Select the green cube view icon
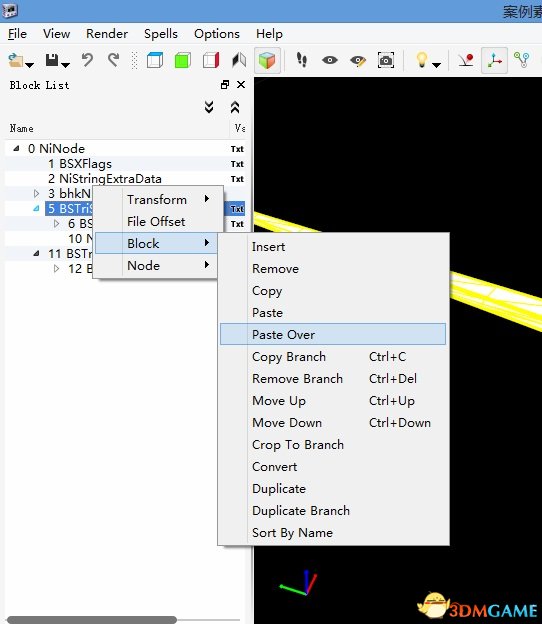This screenshot has width=542, height=624. 183,60
